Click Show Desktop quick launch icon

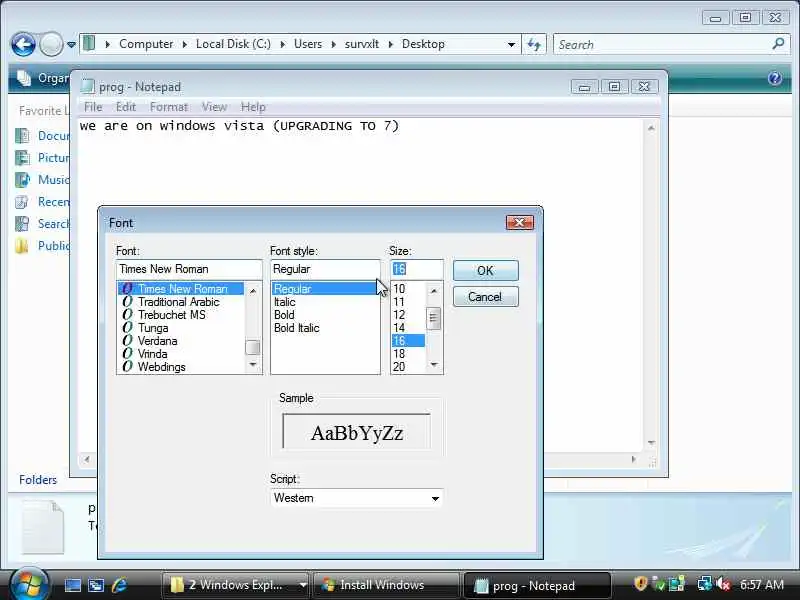click(72, 585)
